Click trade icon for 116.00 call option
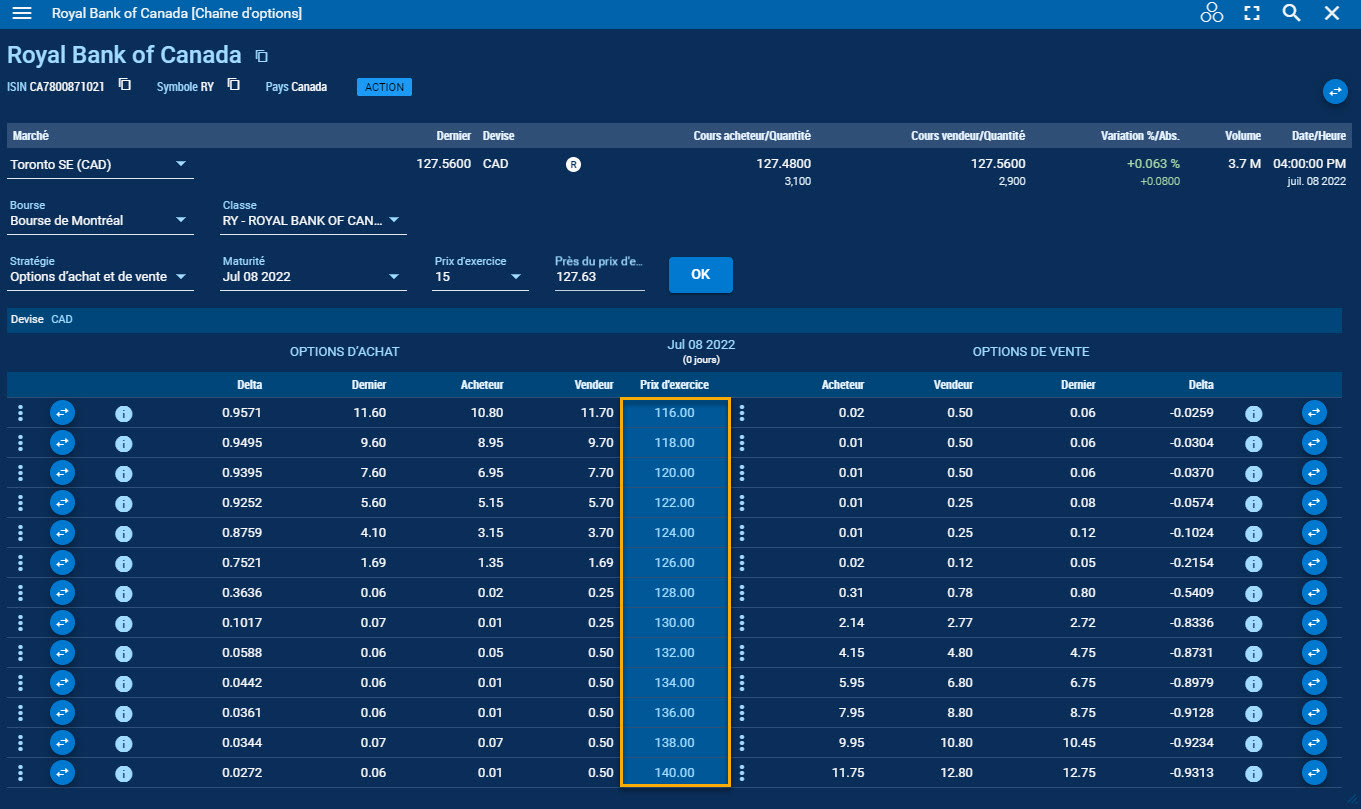The image size is (1361, 809). coord(62,413)
